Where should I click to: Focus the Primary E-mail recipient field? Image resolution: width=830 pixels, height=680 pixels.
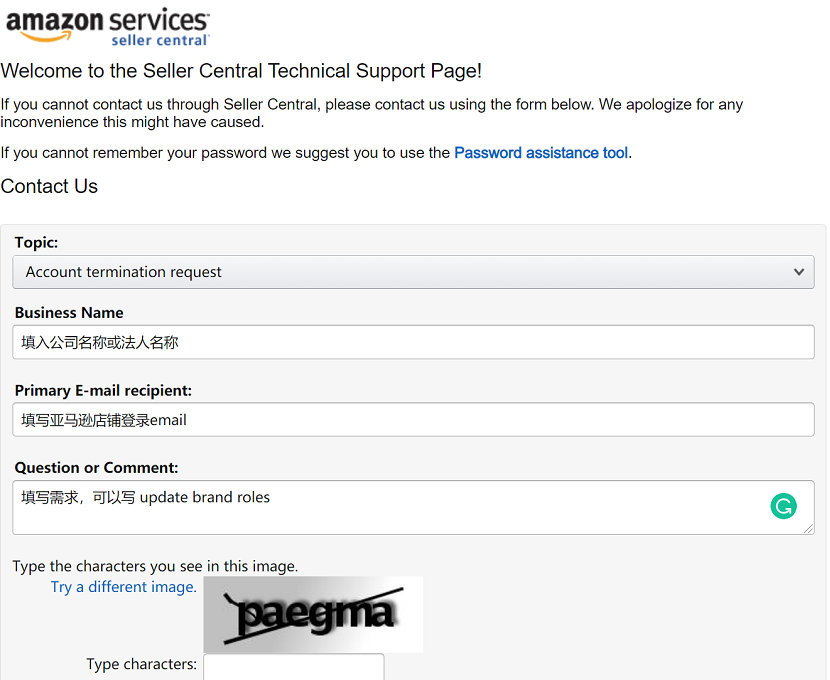[x=413, y=420]
